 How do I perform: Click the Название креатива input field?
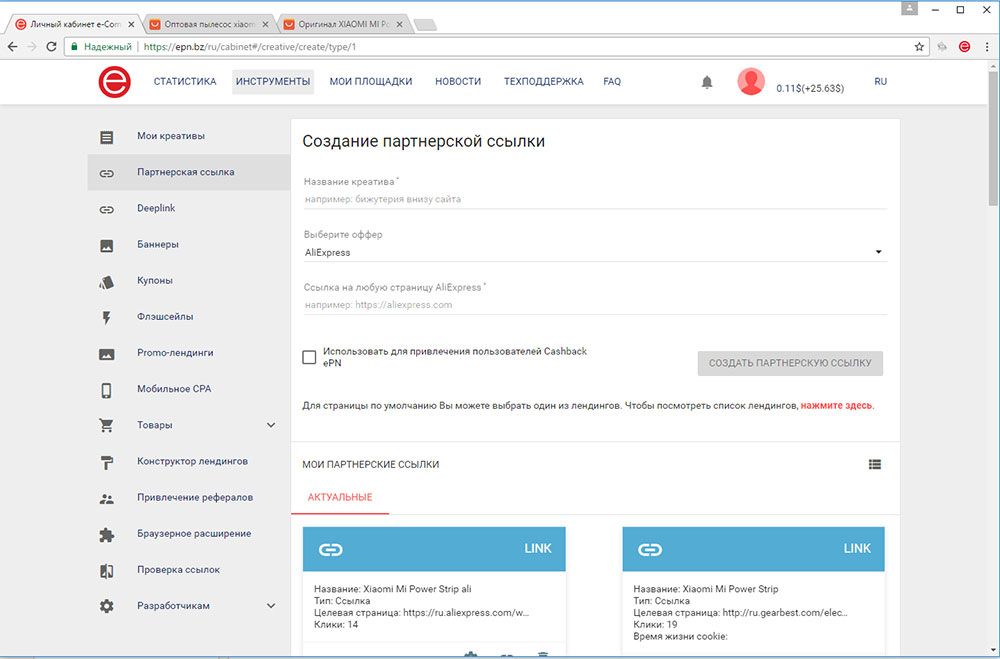tap(594, 199)
